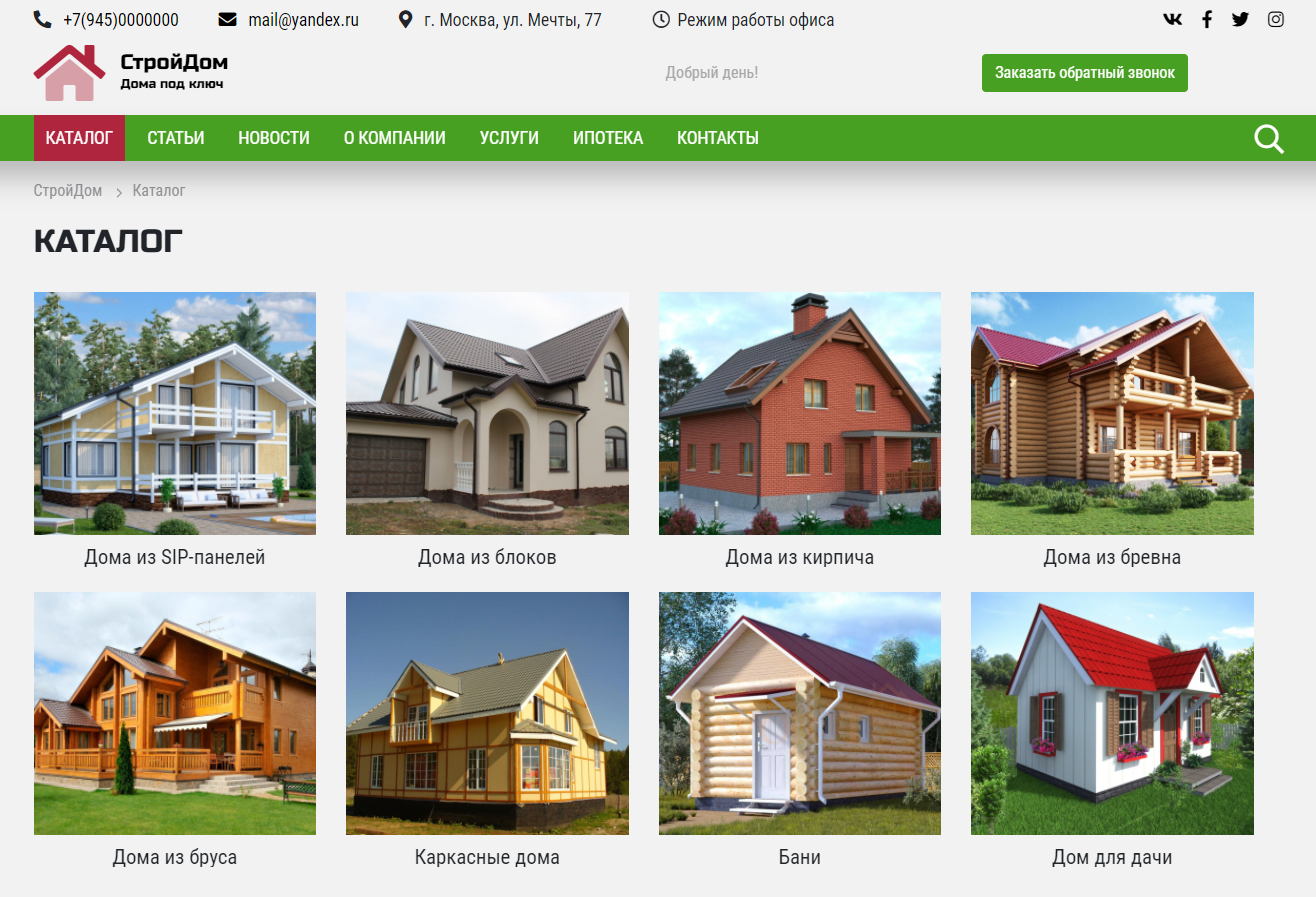This screenshot has width=1316, height=897.
Task: Click the VK social network icon
Action: [x=1172, y=19]
